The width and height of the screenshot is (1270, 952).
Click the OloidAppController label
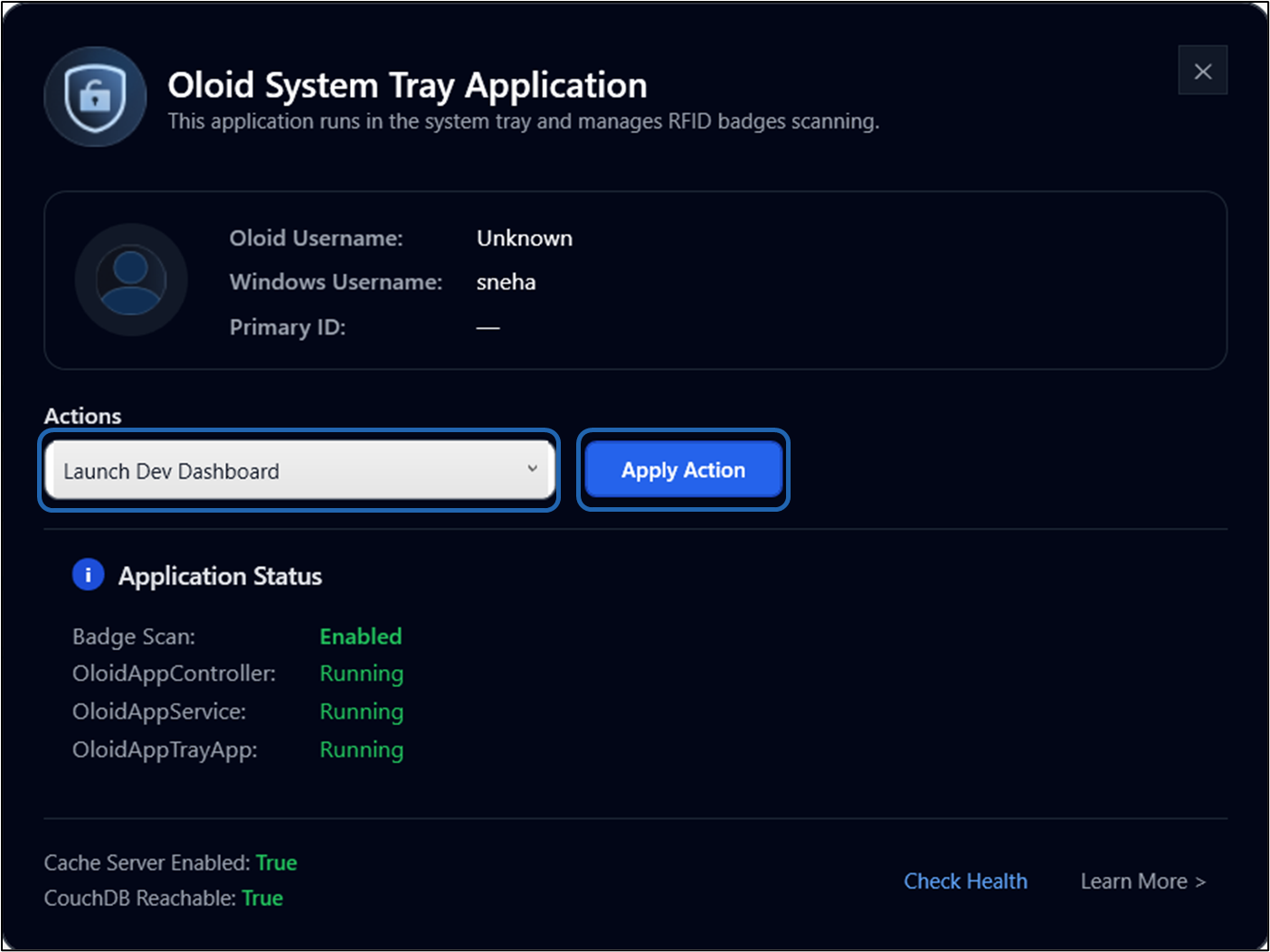pyautogui.click(x=174, y=674)
